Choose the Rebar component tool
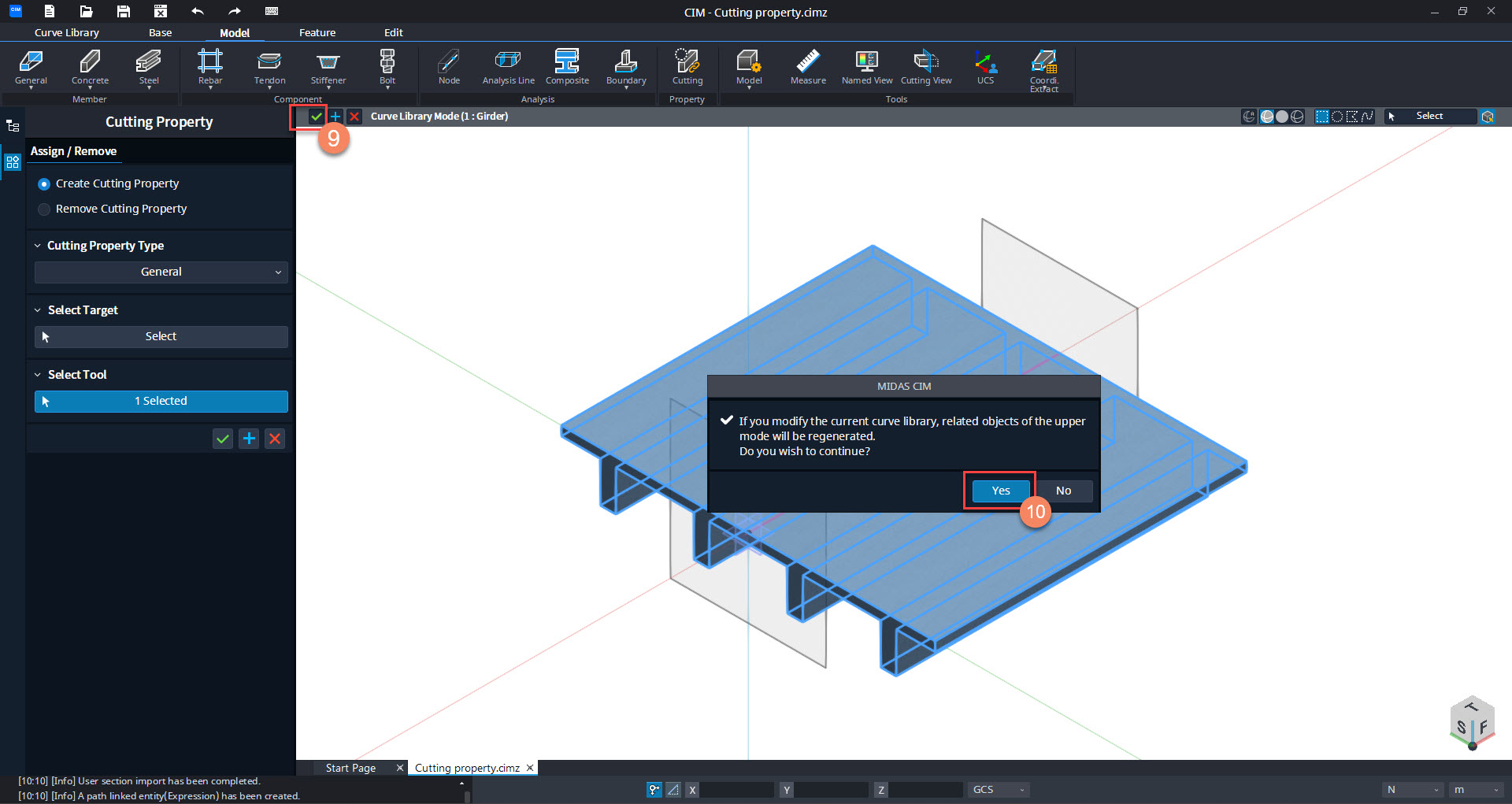 pyautogui.click(x=210, y=68)
